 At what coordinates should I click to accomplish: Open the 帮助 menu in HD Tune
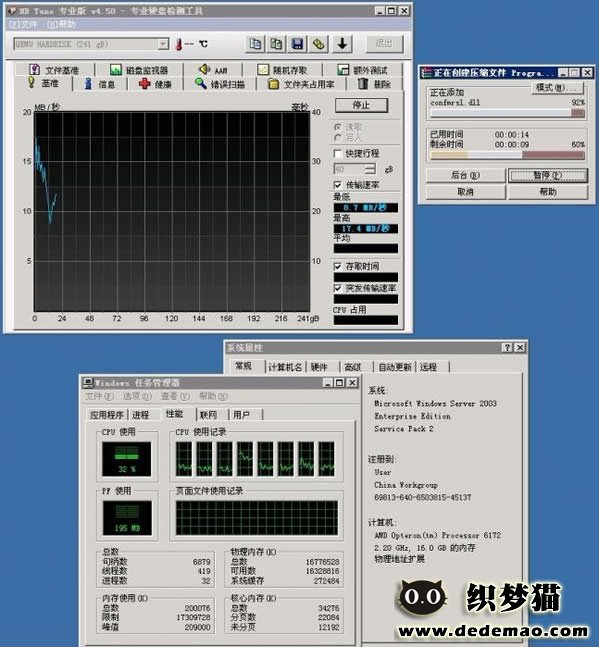click(61, 25)
